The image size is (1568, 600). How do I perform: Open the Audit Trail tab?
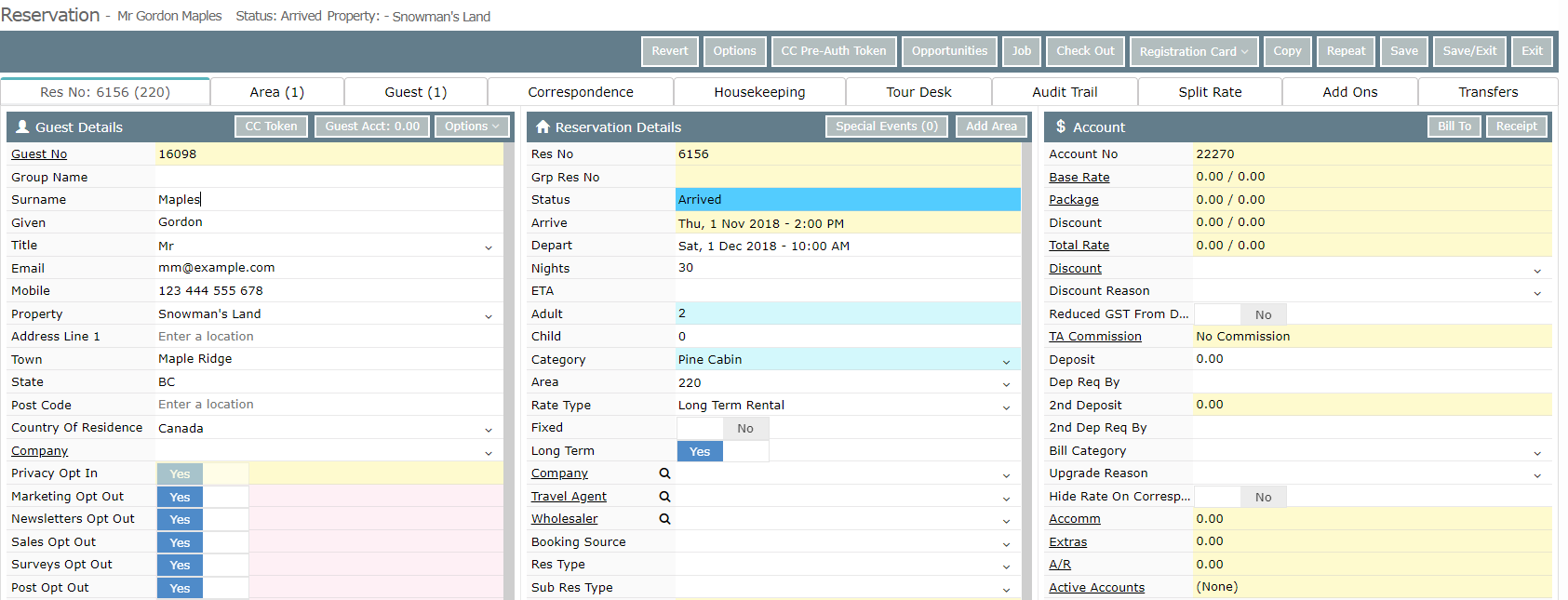pos(1065,92)
